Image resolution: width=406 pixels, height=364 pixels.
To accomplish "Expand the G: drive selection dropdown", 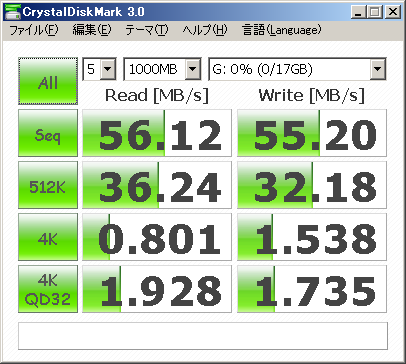I will coord(378,69).
